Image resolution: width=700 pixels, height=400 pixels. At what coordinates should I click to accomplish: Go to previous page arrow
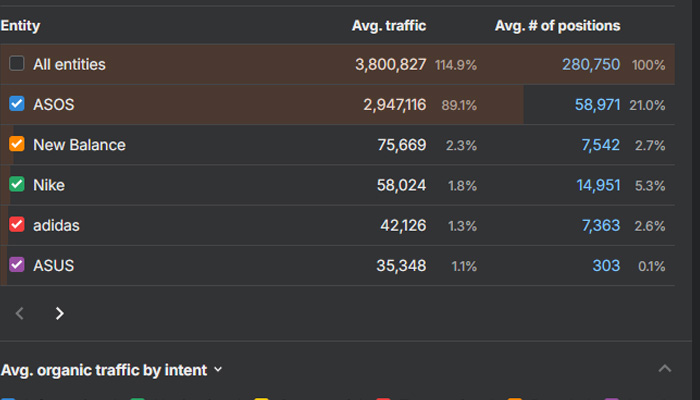point(19,313)
